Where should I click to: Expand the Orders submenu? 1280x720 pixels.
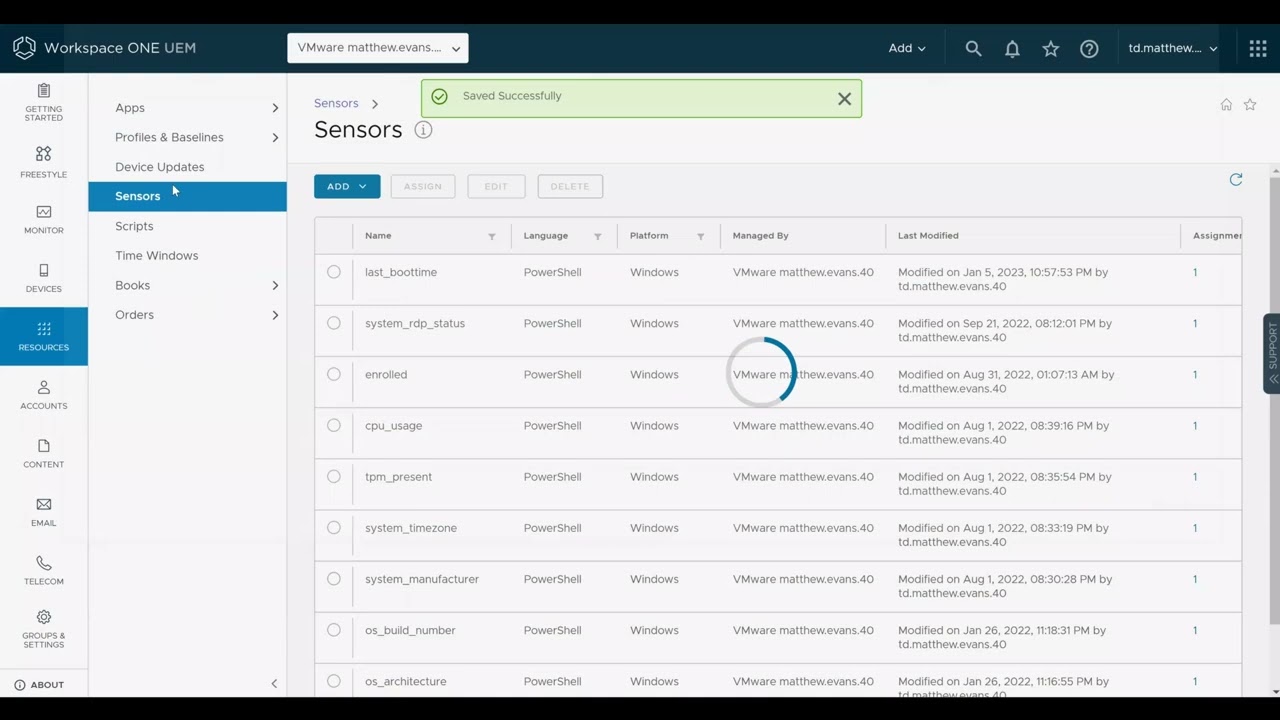(x=275, y=315)
